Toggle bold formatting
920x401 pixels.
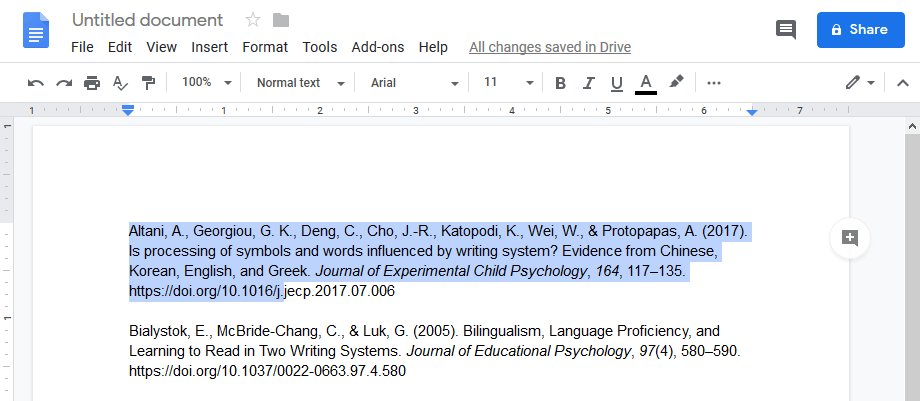point(560,83)
